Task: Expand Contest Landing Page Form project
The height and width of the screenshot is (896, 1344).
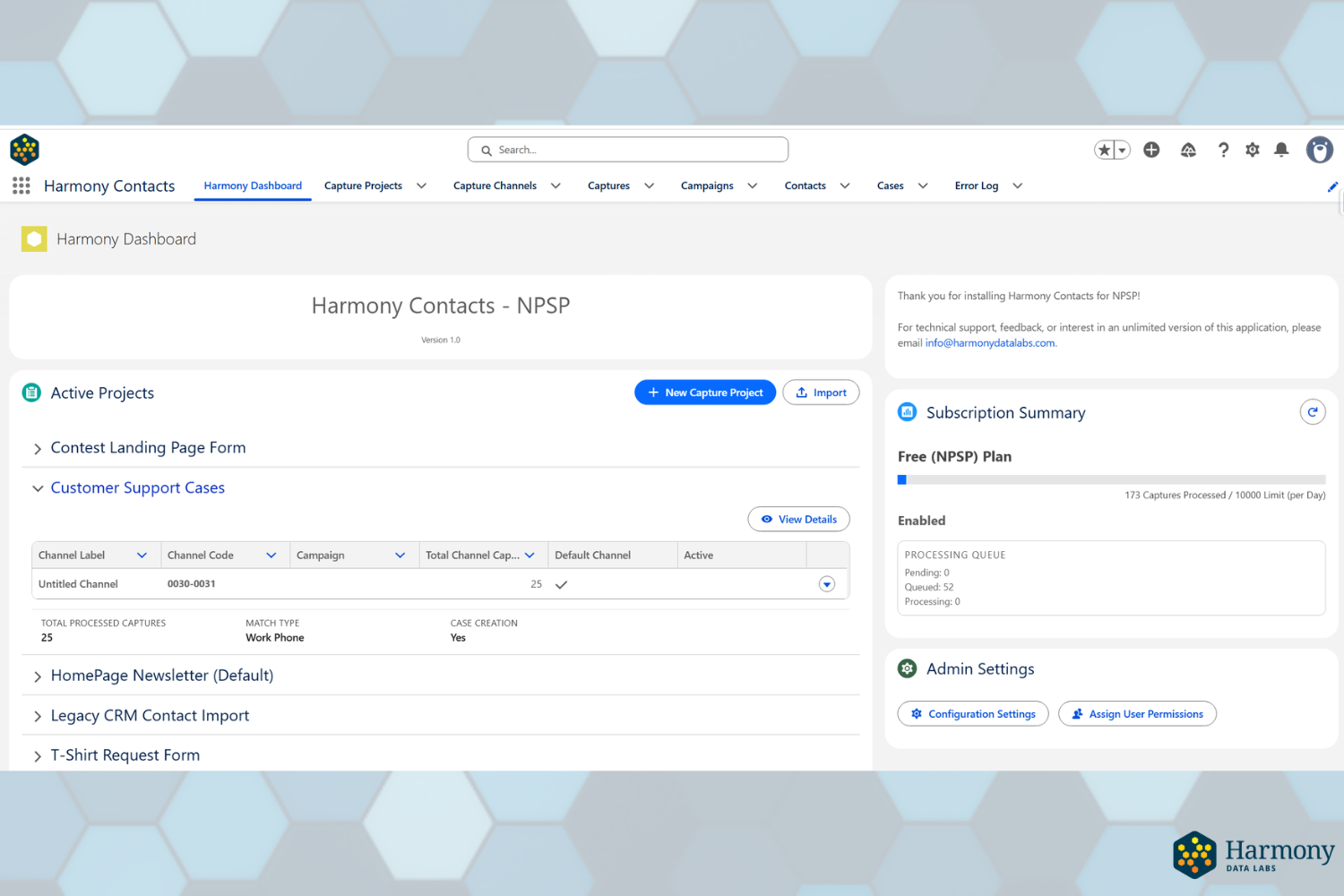Action: (38, 449)
